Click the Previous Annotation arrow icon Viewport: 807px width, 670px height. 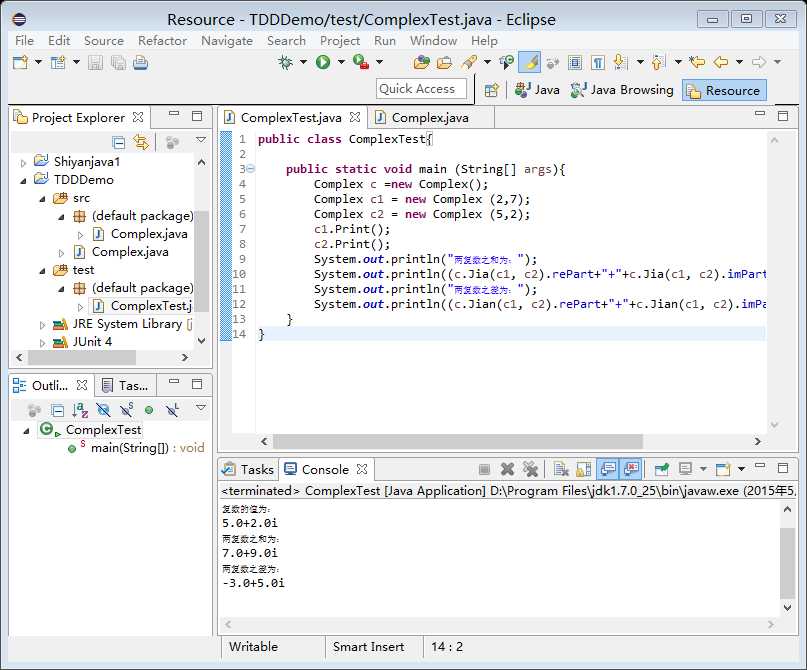658,62
